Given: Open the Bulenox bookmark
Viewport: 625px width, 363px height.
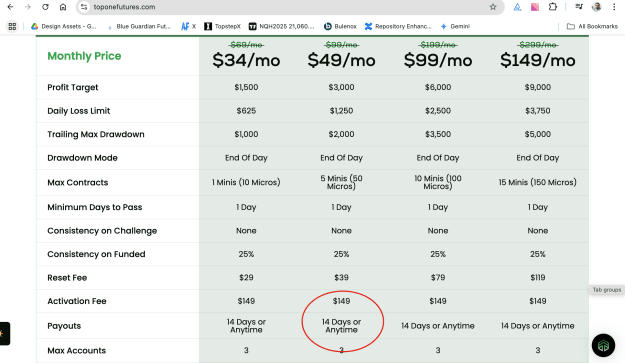Looking at the screenshot, I should coord(340,26).
